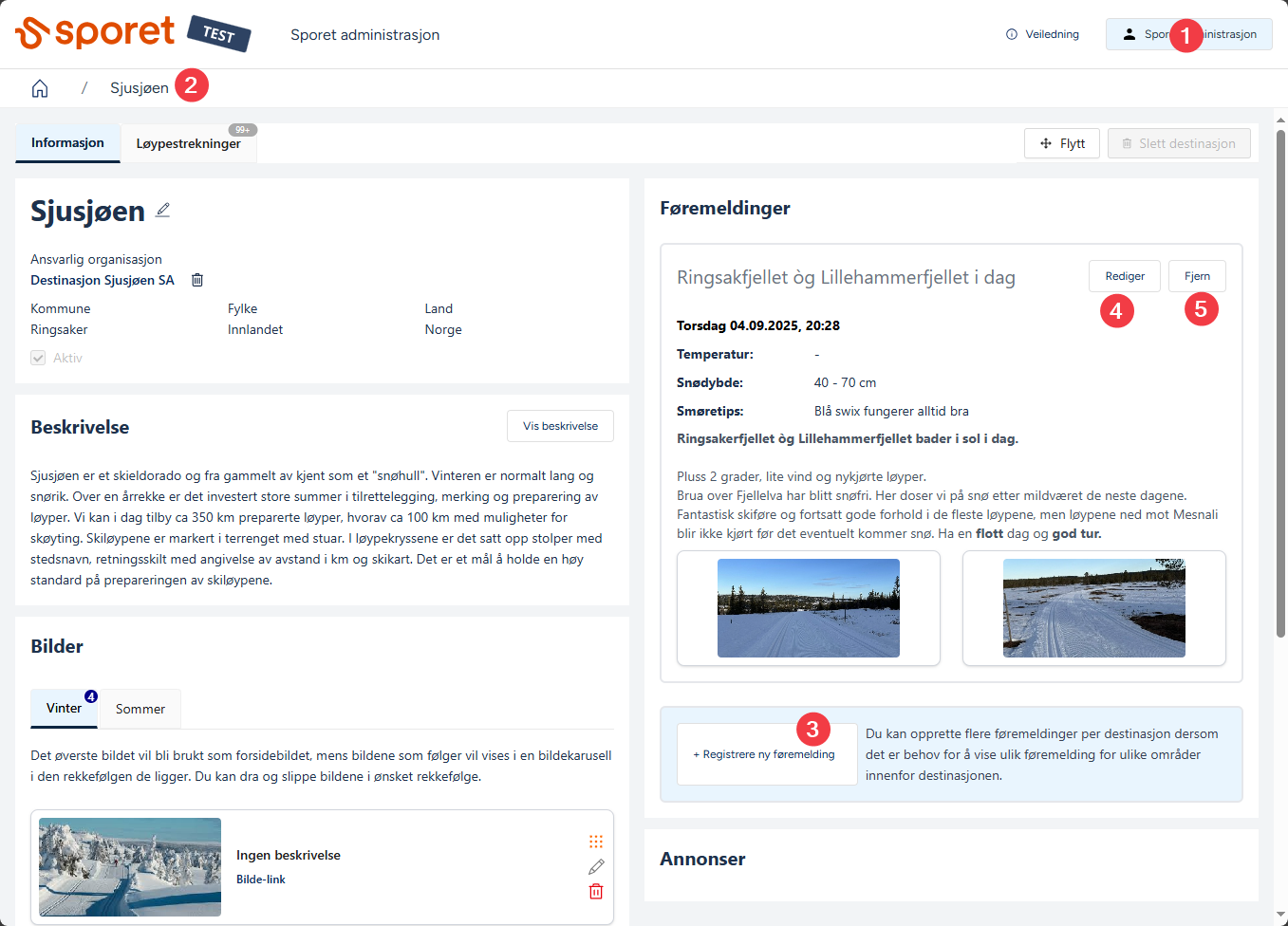Expand description with Vis beskrivelse

560,426
